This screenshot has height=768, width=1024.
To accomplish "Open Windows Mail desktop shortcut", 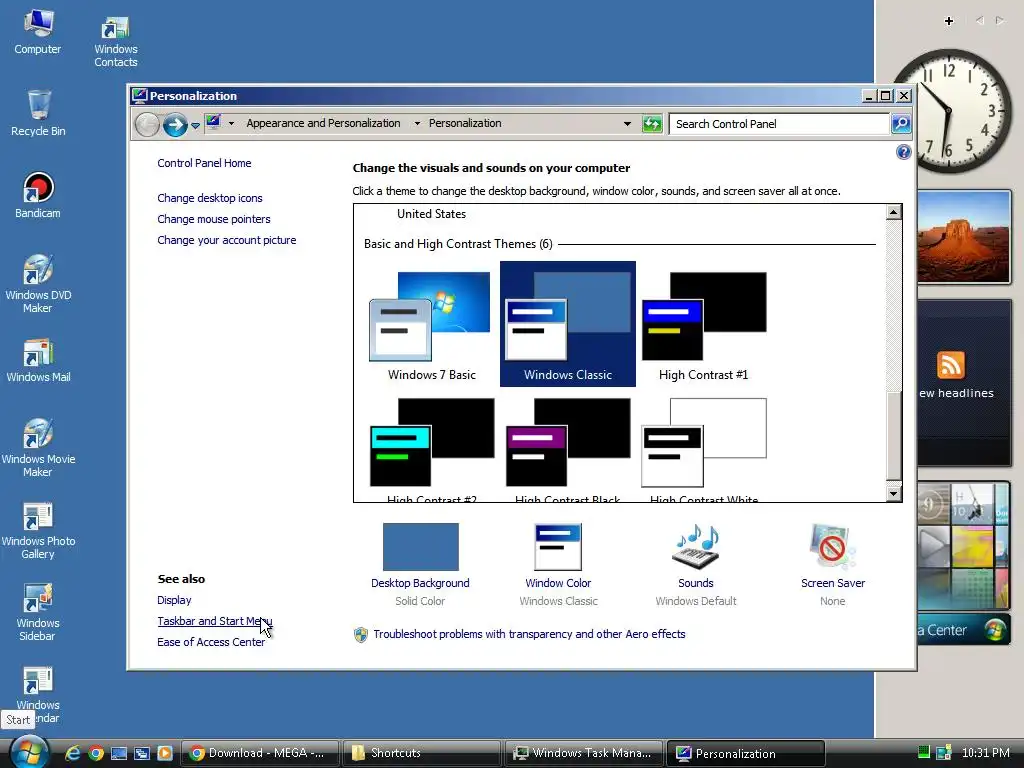I will click(38, 360).
